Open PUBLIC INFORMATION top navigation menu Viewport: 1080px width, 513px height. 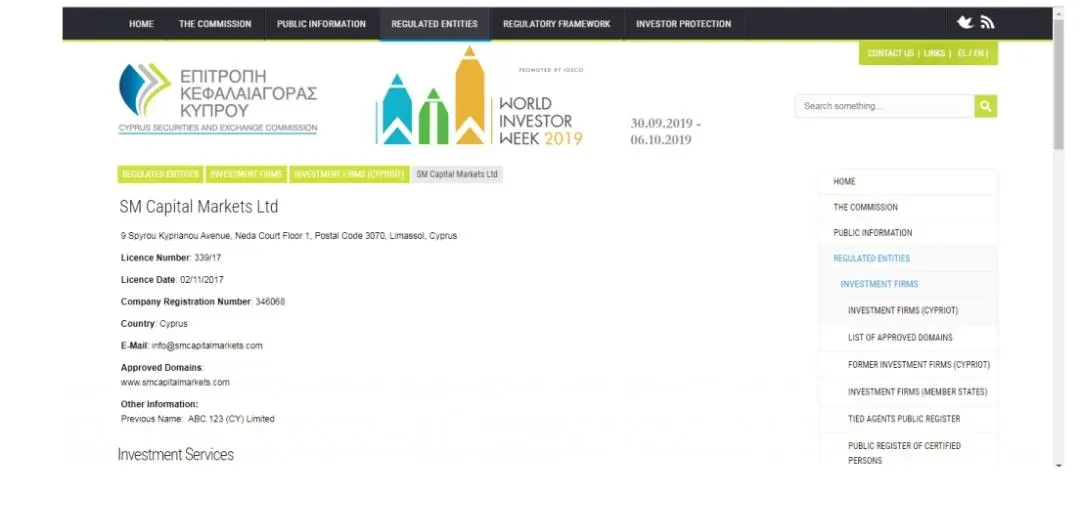coord(321,23)
